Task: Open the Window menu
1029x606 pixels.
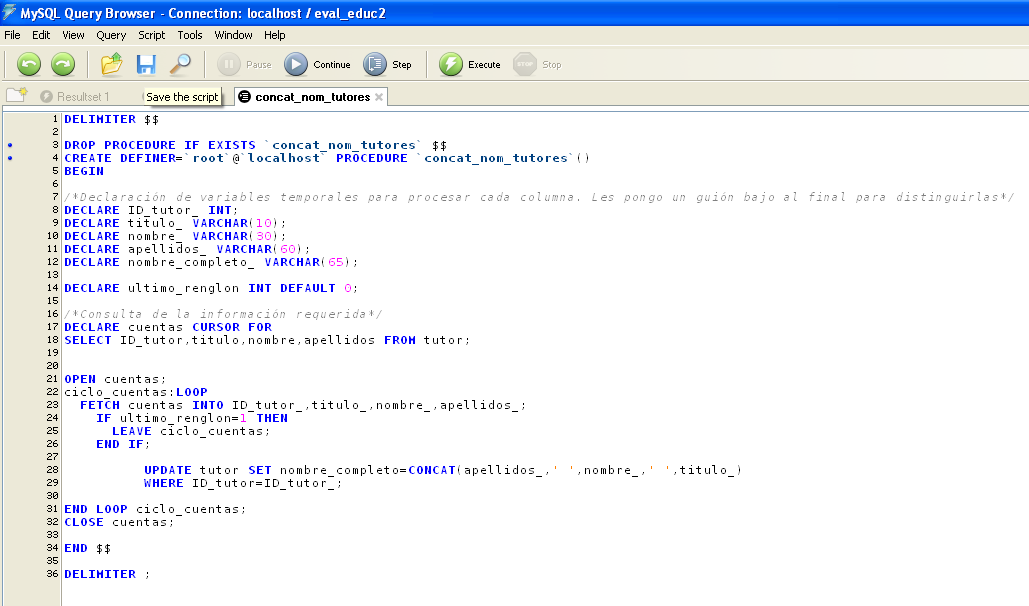Action: (x=233, y=34)
